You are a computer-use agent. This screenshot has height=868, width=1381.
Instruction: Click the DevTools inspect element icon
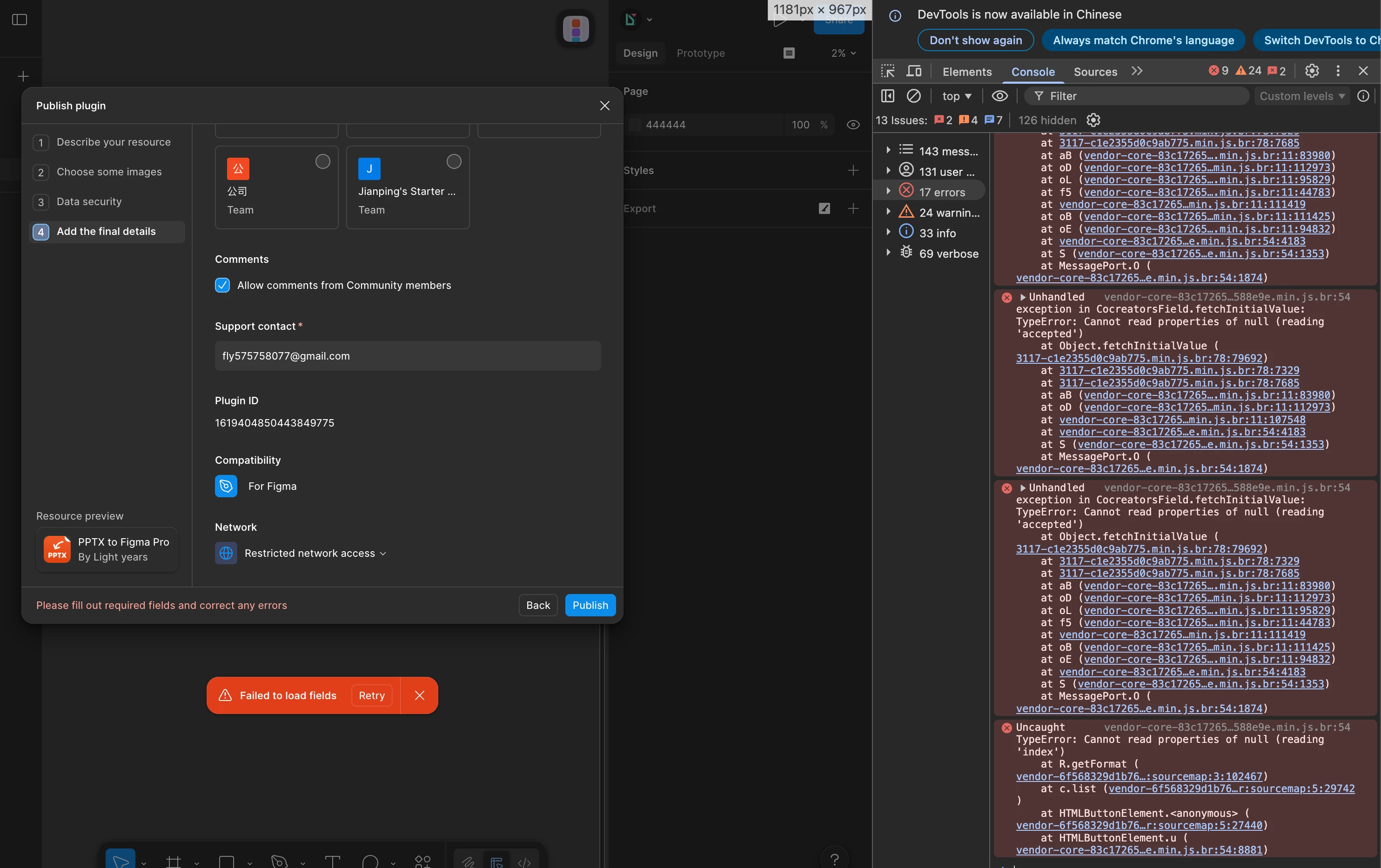(x=888, y=71)
